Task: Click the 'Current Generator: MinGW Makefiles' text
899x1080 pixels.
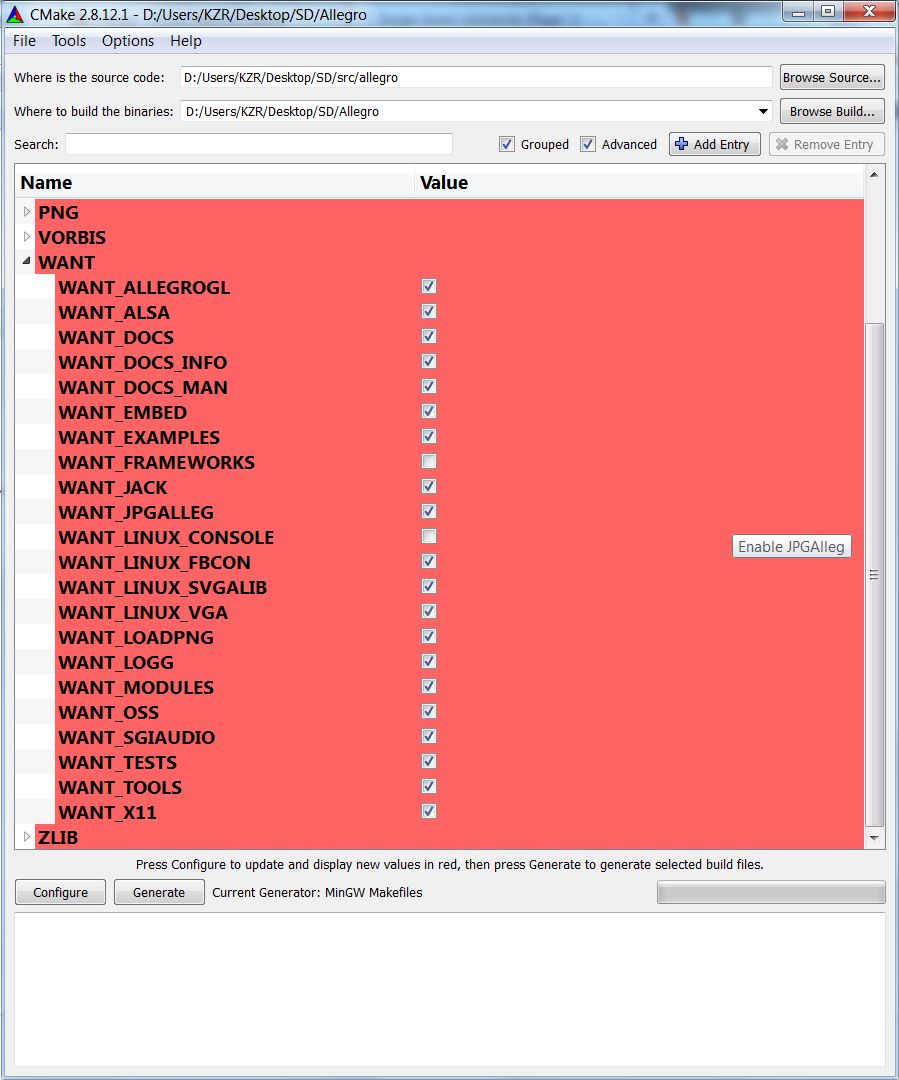Action: click(x=318, y=893)
